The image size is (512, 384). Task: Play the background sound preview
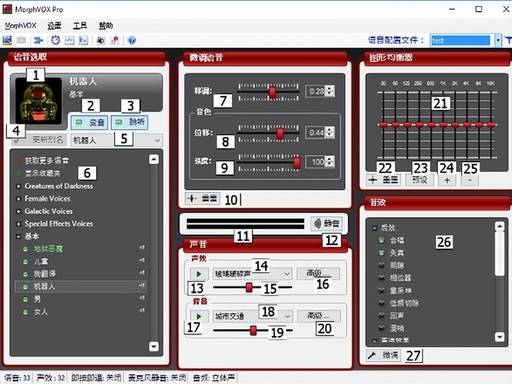click(x=199, y=316)
